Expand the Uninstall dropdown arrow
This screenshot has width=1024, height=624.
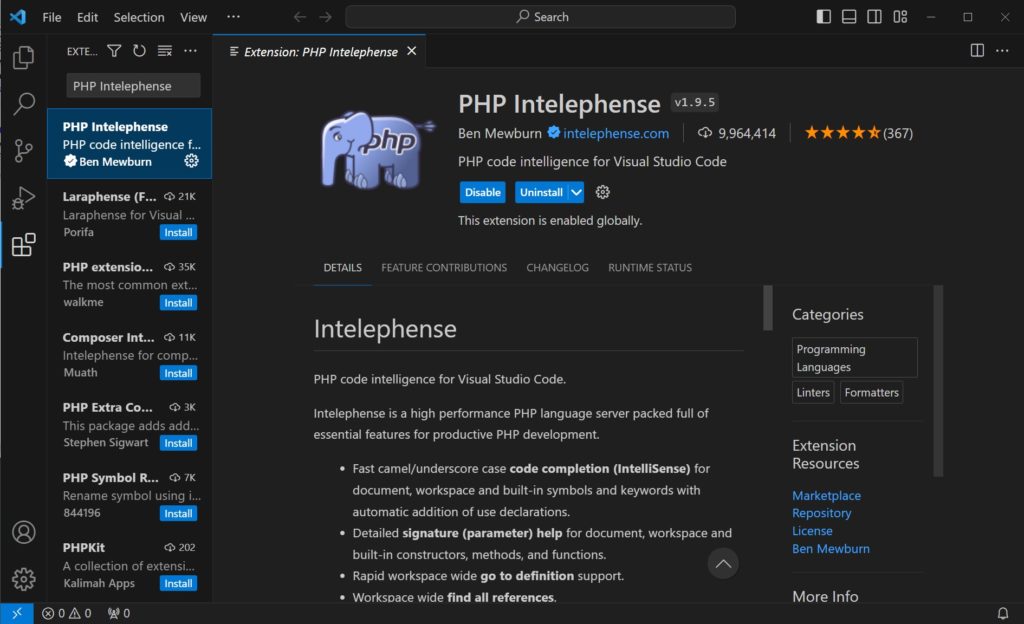[x=576, y=193]
